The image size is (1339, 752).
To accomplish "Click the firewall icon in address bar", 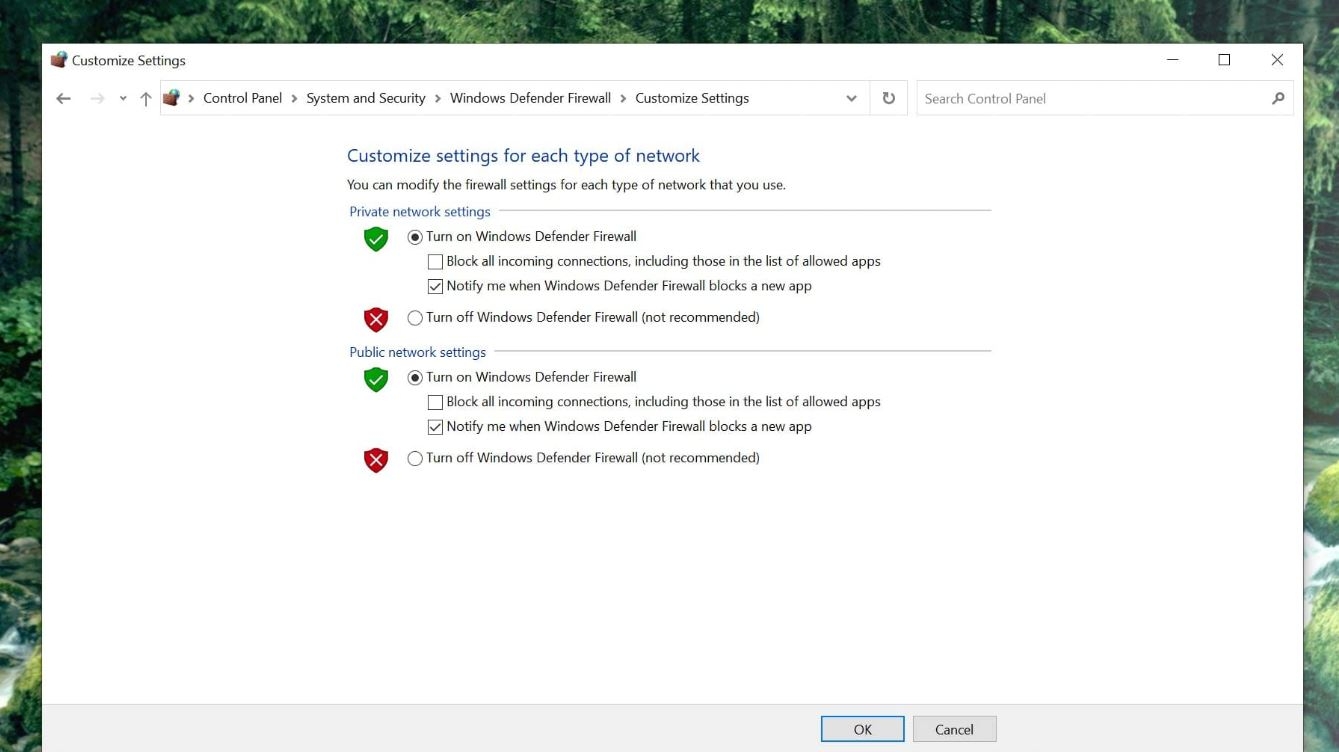I will [172, 98].
